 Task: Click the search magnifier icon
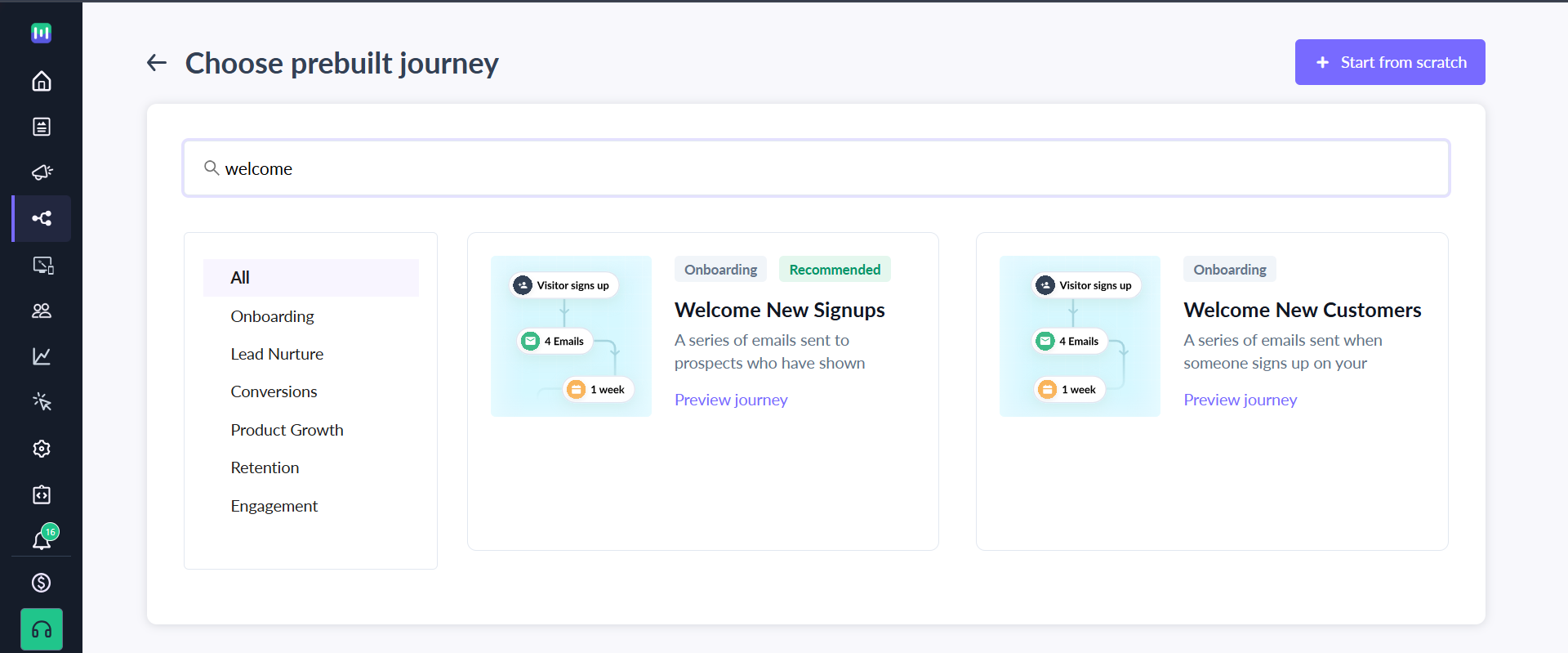pyautogui.click(x=212, y=168)
